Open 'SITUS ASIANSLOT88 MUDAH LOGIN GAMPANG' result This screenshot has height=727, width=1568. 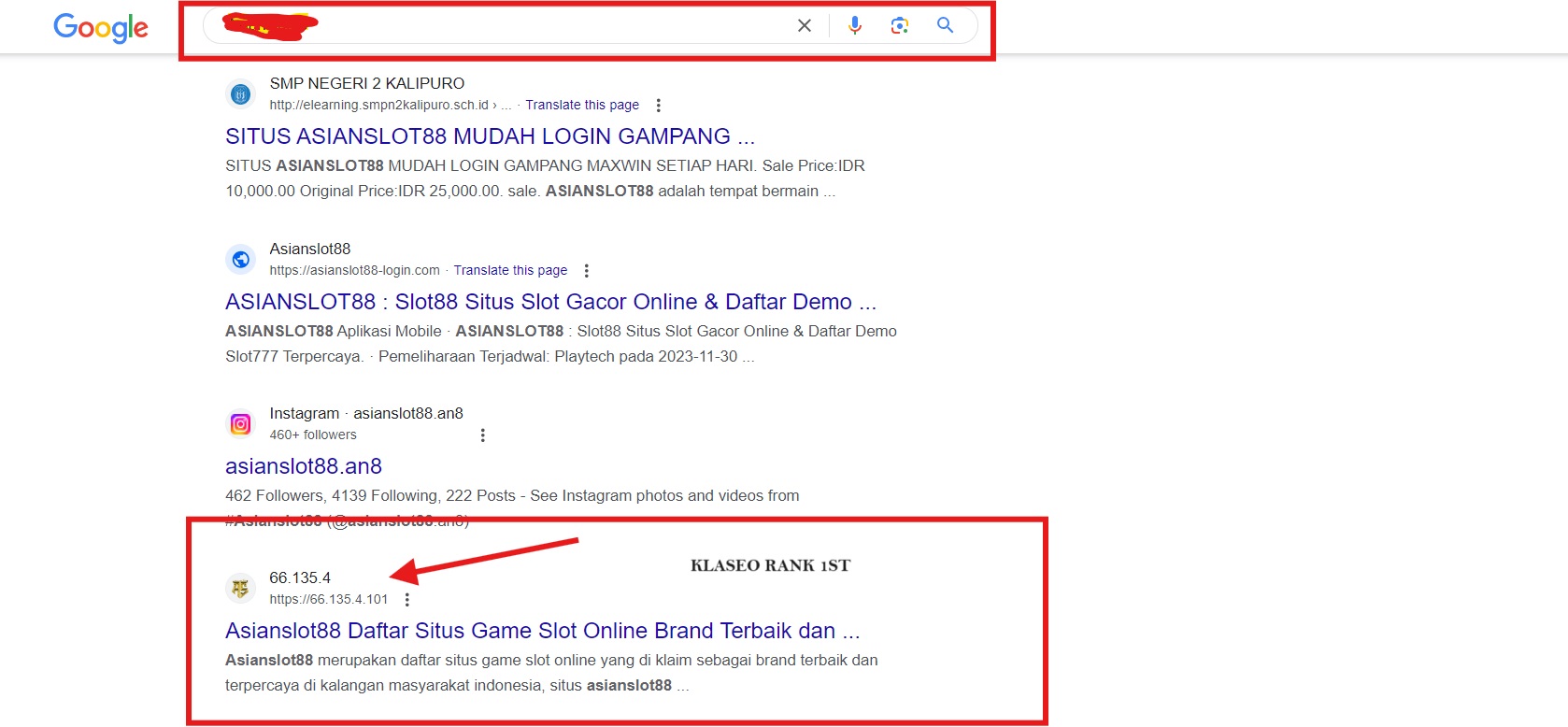tap(489, 136)
